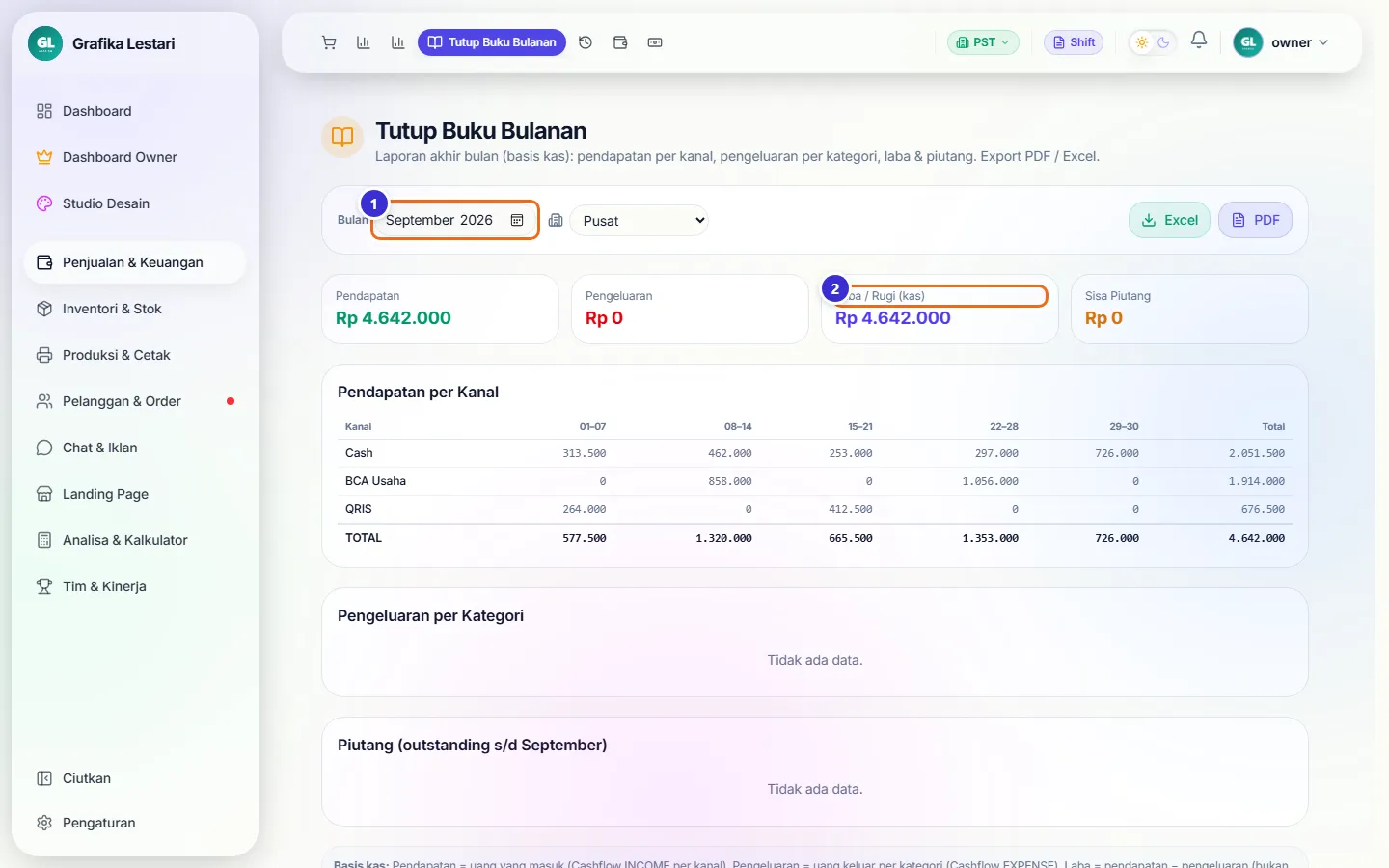
Task: Click the box icon for Inventori & Stok
Action: [x=44, y=309]
